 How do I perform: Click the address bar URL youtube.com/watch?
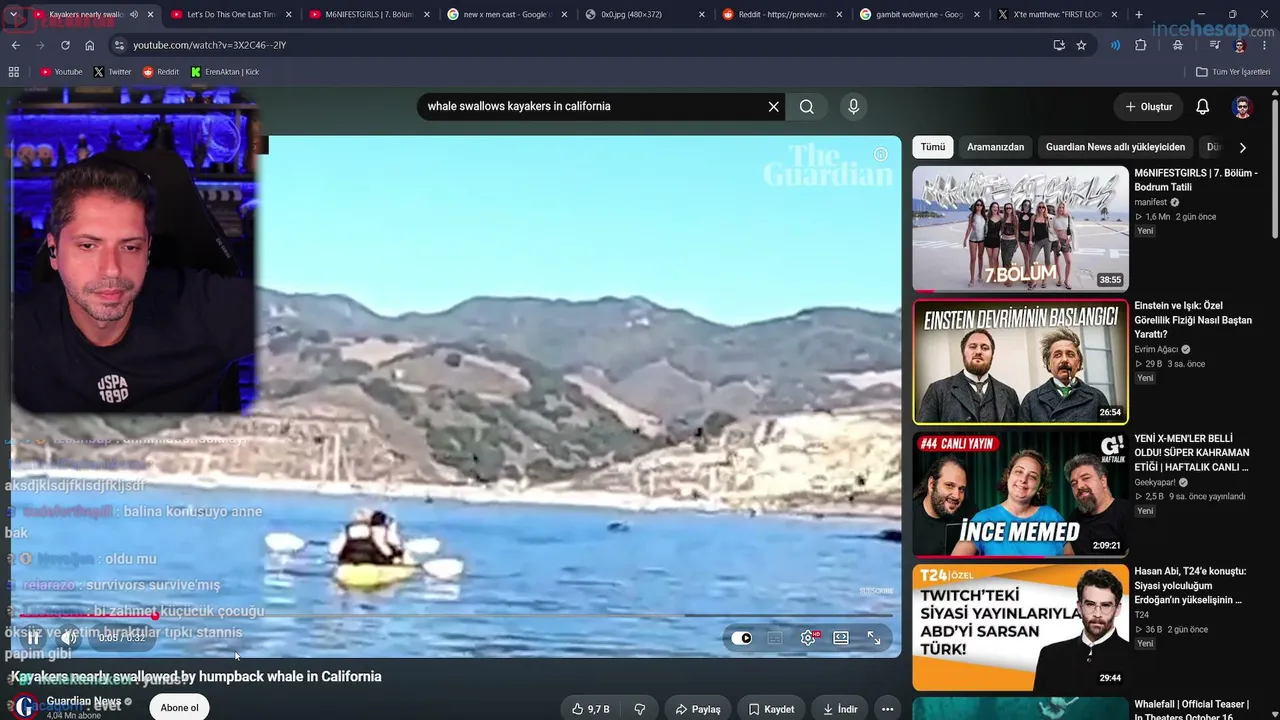pos(209,45)
